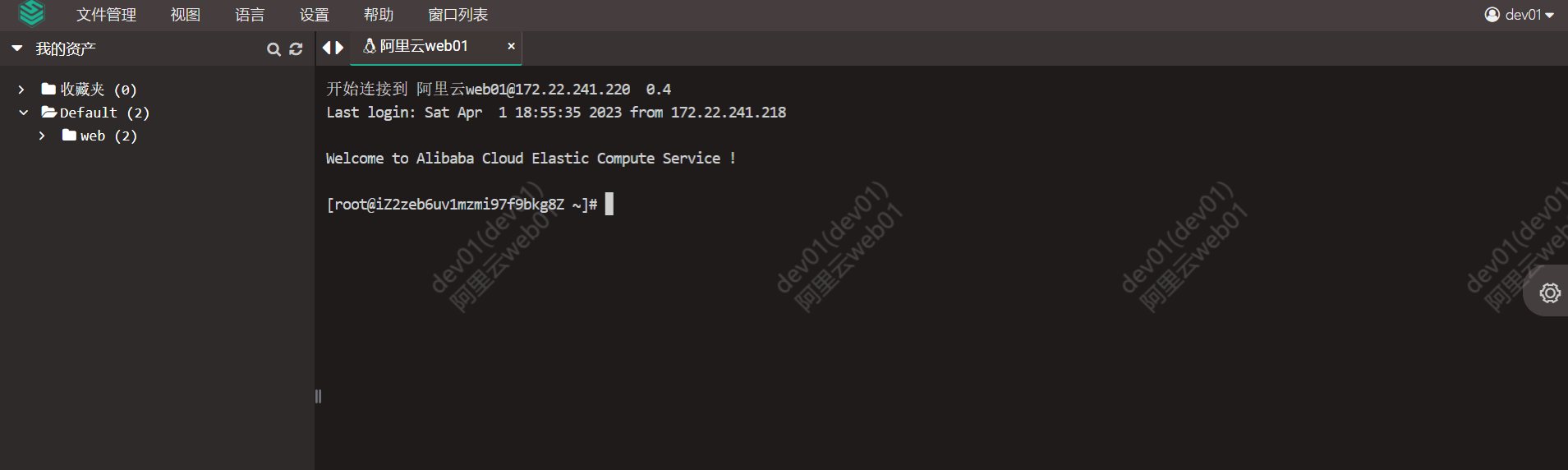Click the web folder icon

69,135
